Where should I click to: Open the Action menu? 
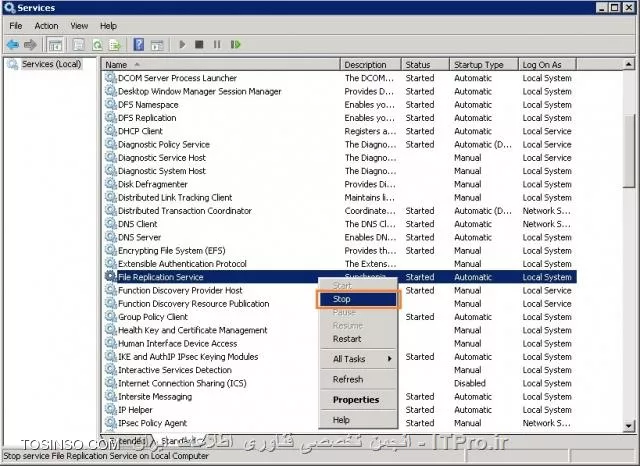46,26
